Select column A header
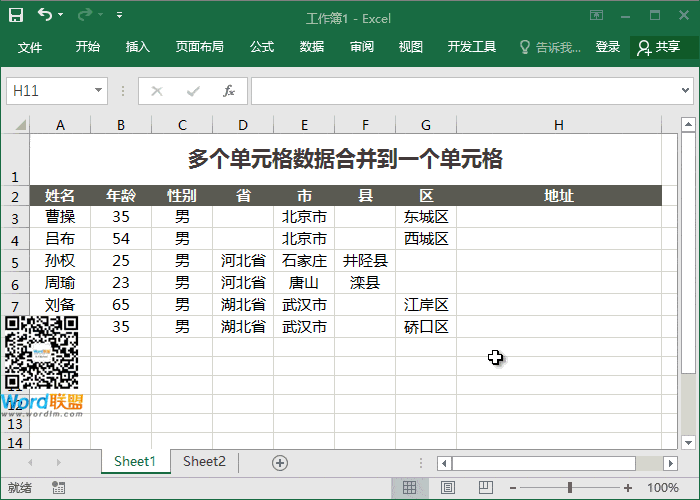Screen dimensions: 700x500 click(x=60, y=125)
